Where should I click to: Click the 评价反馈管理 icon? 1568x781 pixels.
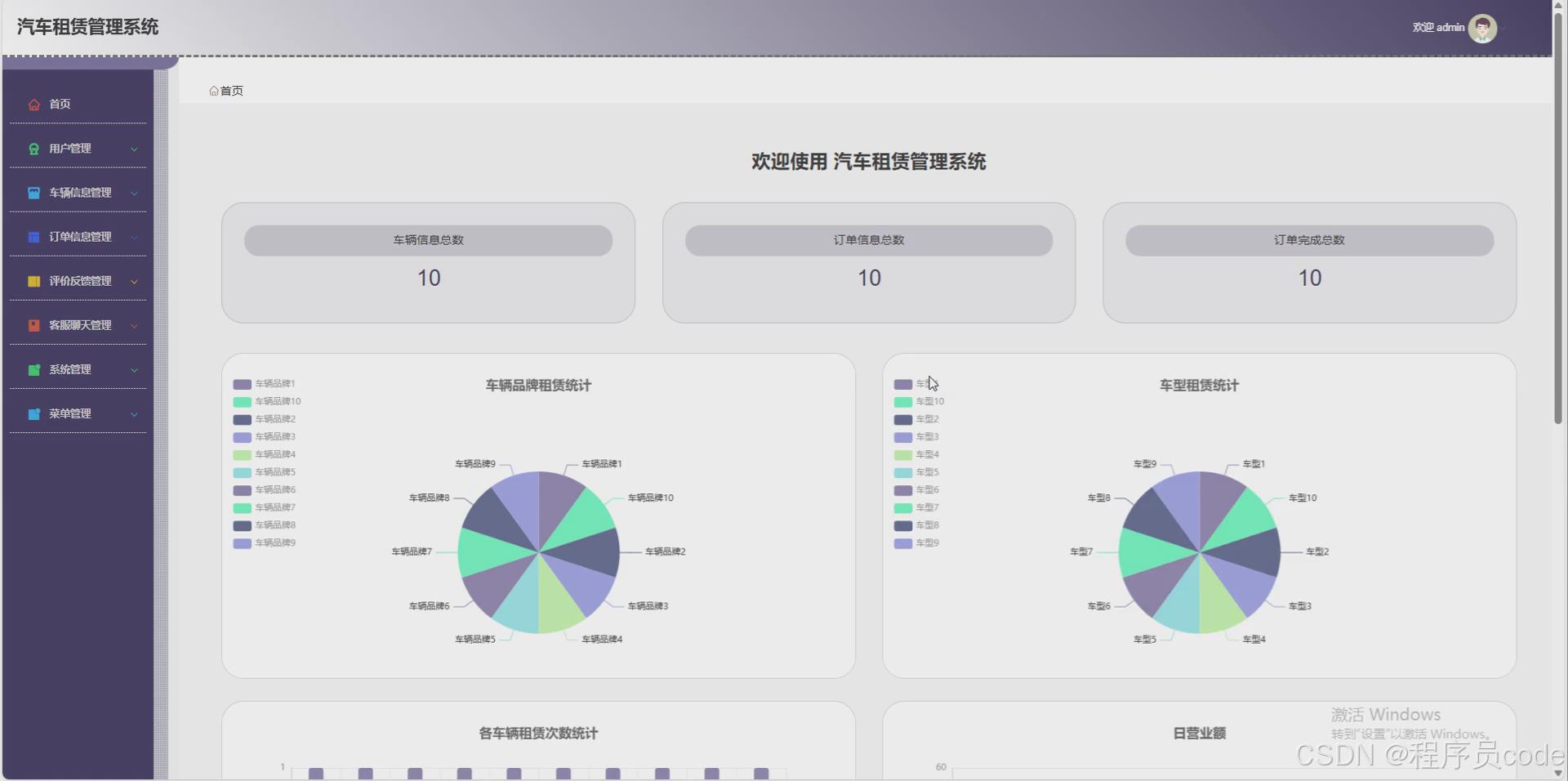(33, 281)
